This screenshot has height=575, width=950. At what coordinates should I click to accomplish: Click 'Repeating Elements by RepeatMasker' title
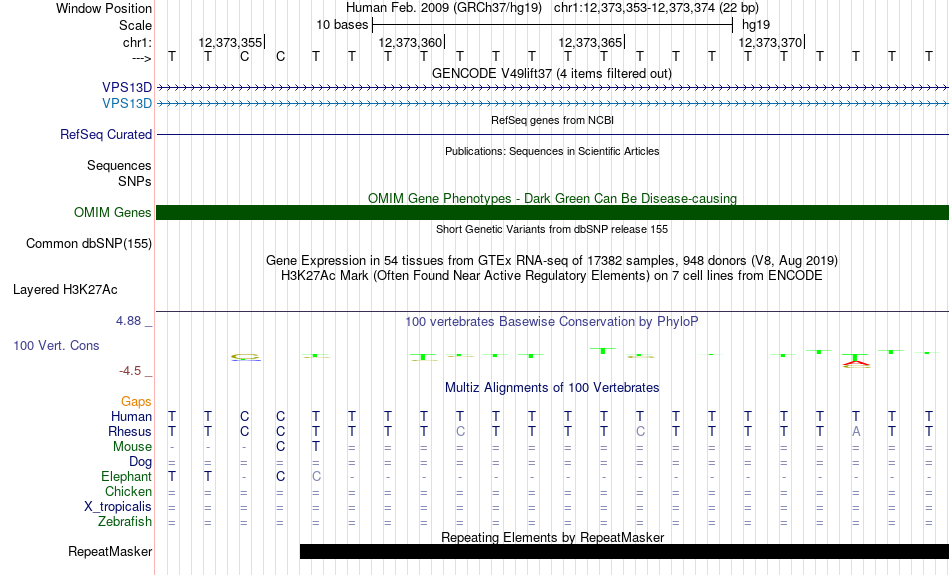coord(553,537)
